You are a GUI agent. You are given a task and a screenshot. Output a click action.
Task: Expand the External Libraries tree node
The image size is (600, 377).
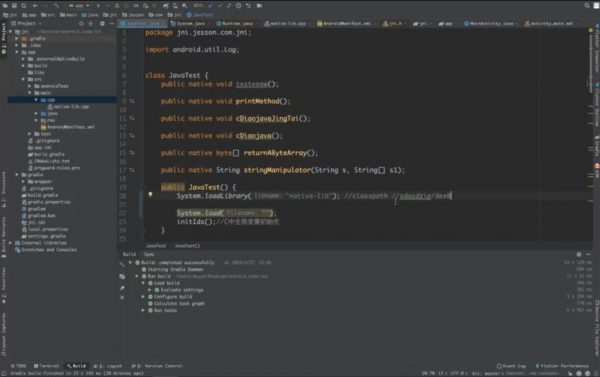point(11,243)
